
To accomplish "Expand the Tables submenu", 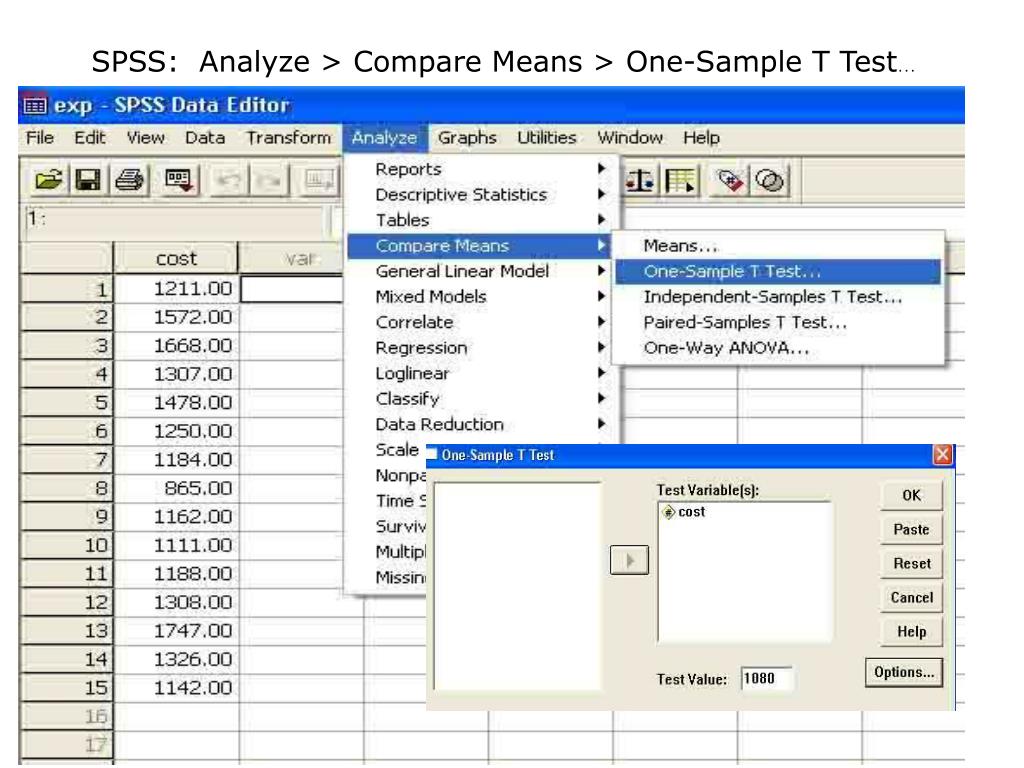I will 482,220.
